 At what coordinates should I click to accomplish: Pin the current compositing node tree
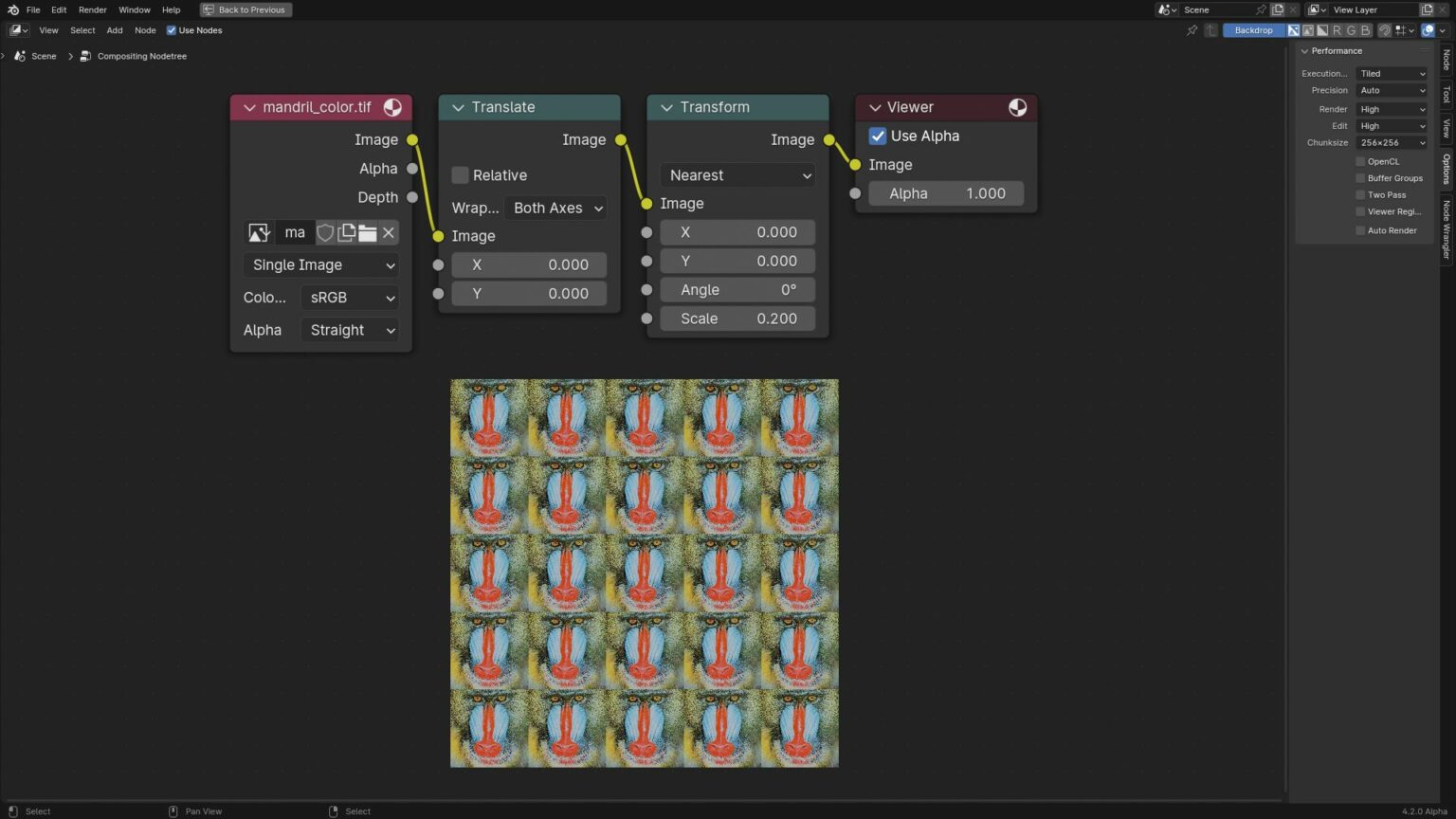1192,30
